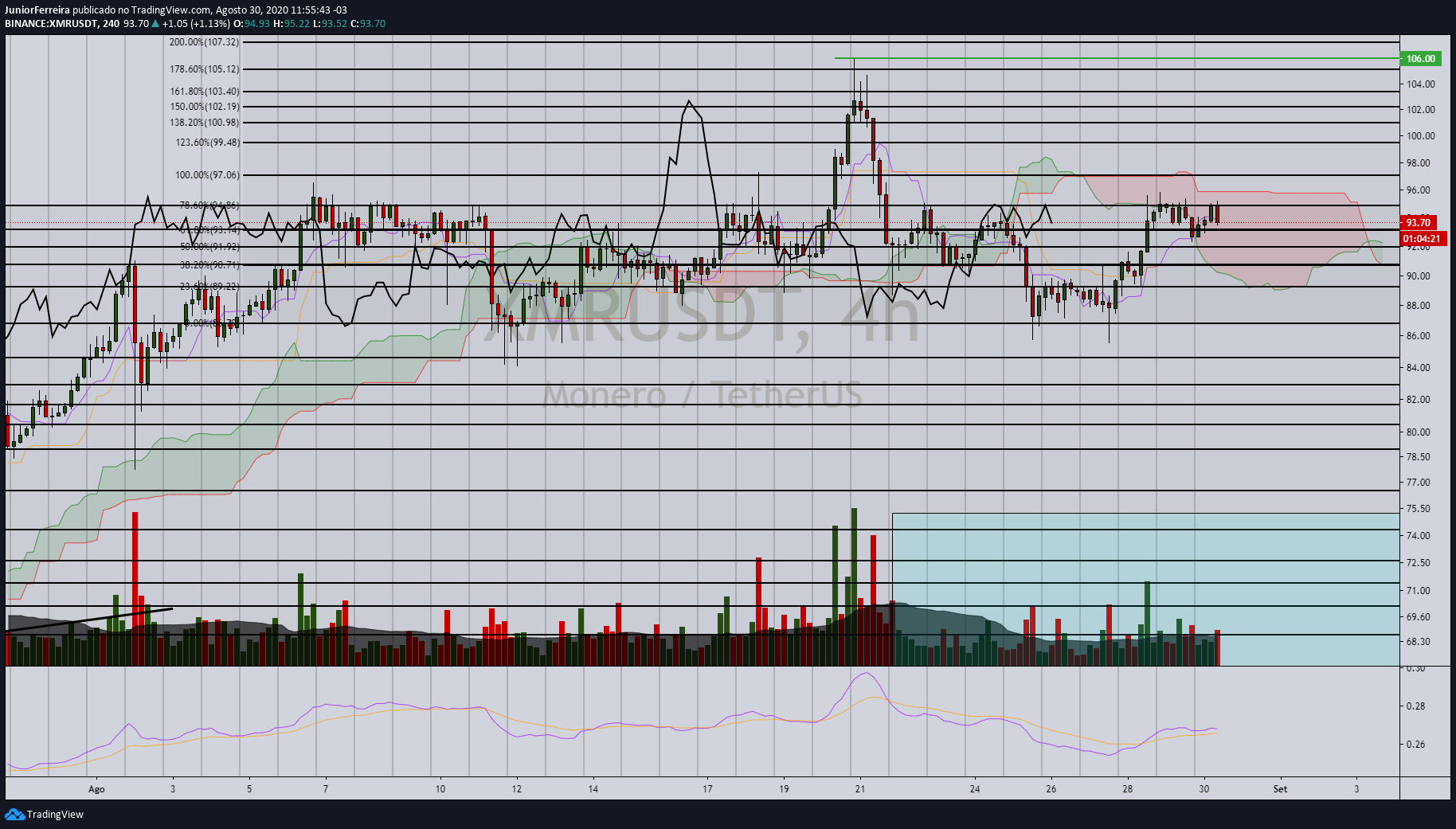1456x829 pixels.
Task: Click 80.00 on the price axis
Action: click(x=1418, y=432)
